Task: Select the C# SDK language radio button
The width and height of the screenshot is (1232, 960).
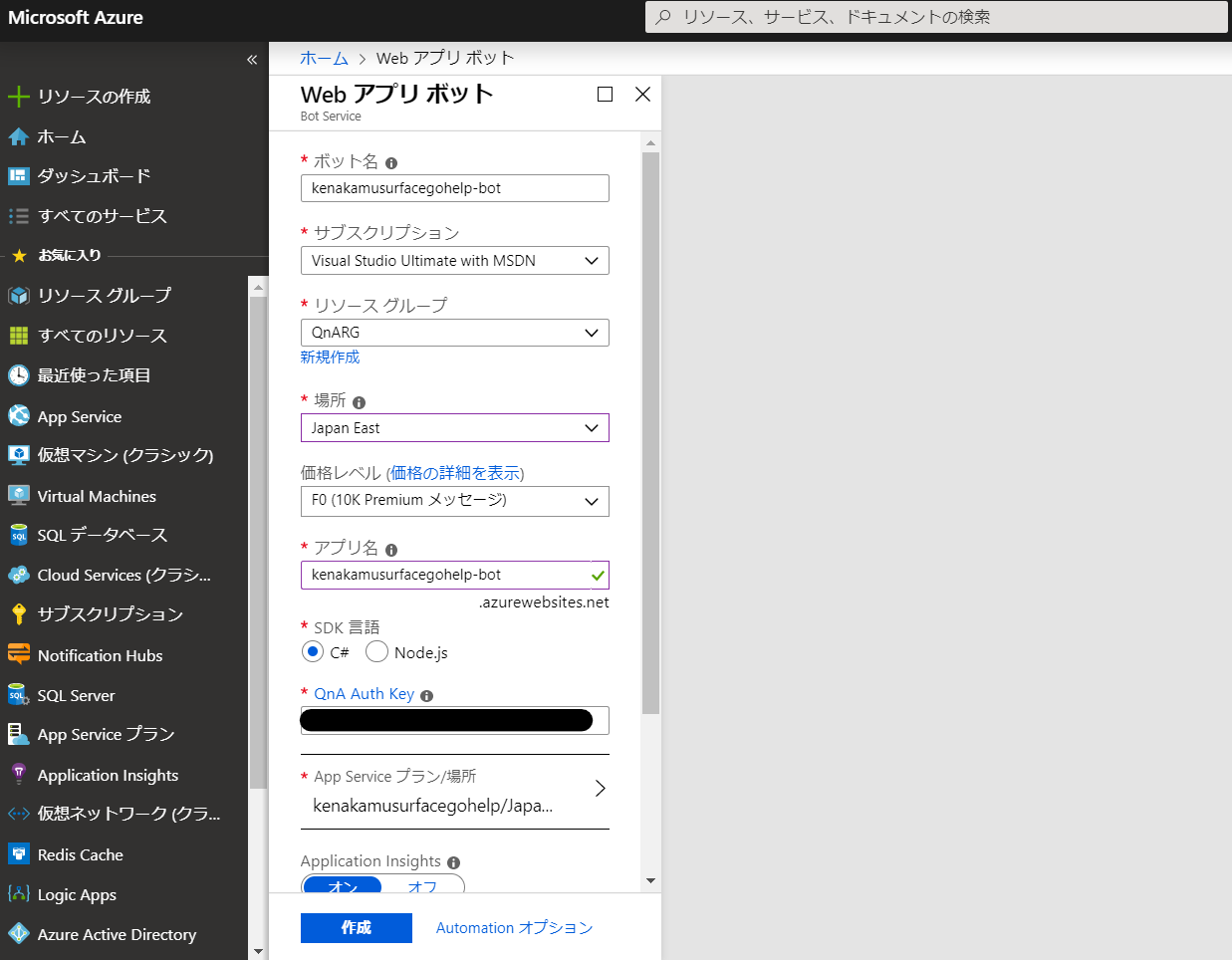Action: coord(313,652)
